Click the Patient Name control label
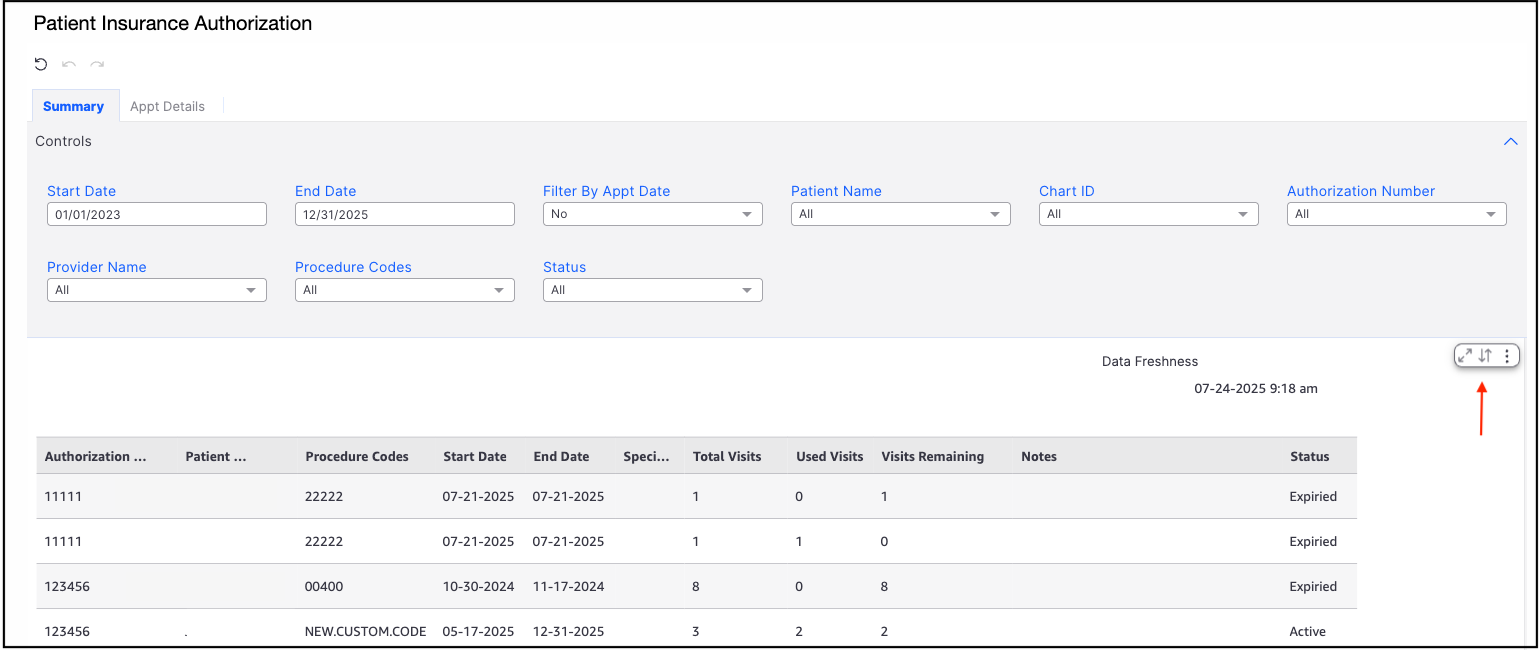 (836, 191)
